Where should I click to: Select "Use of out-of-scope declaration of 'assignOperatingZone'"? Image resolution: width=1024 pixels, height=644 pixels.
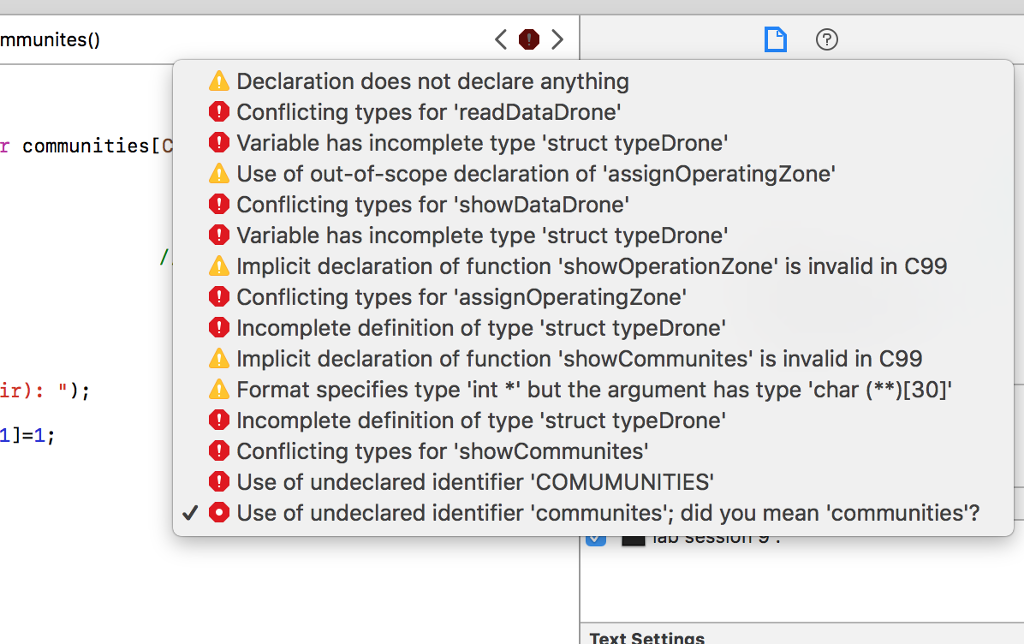(x=593, y=174)
